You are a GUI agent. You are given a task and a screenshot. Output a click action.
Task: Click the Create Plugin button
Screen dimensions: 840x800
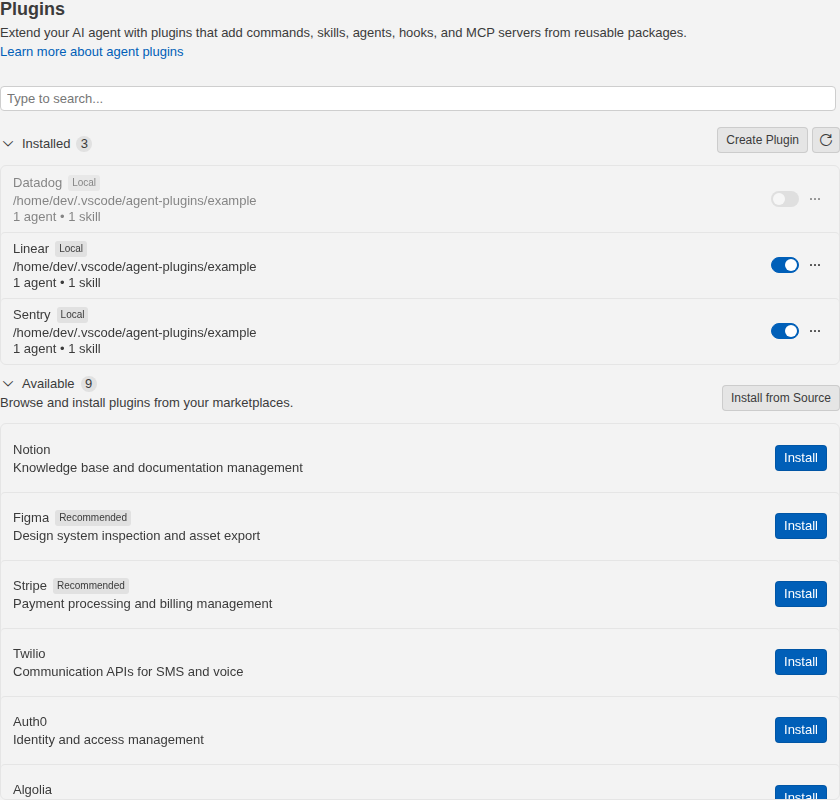click(x=762, y=140)
